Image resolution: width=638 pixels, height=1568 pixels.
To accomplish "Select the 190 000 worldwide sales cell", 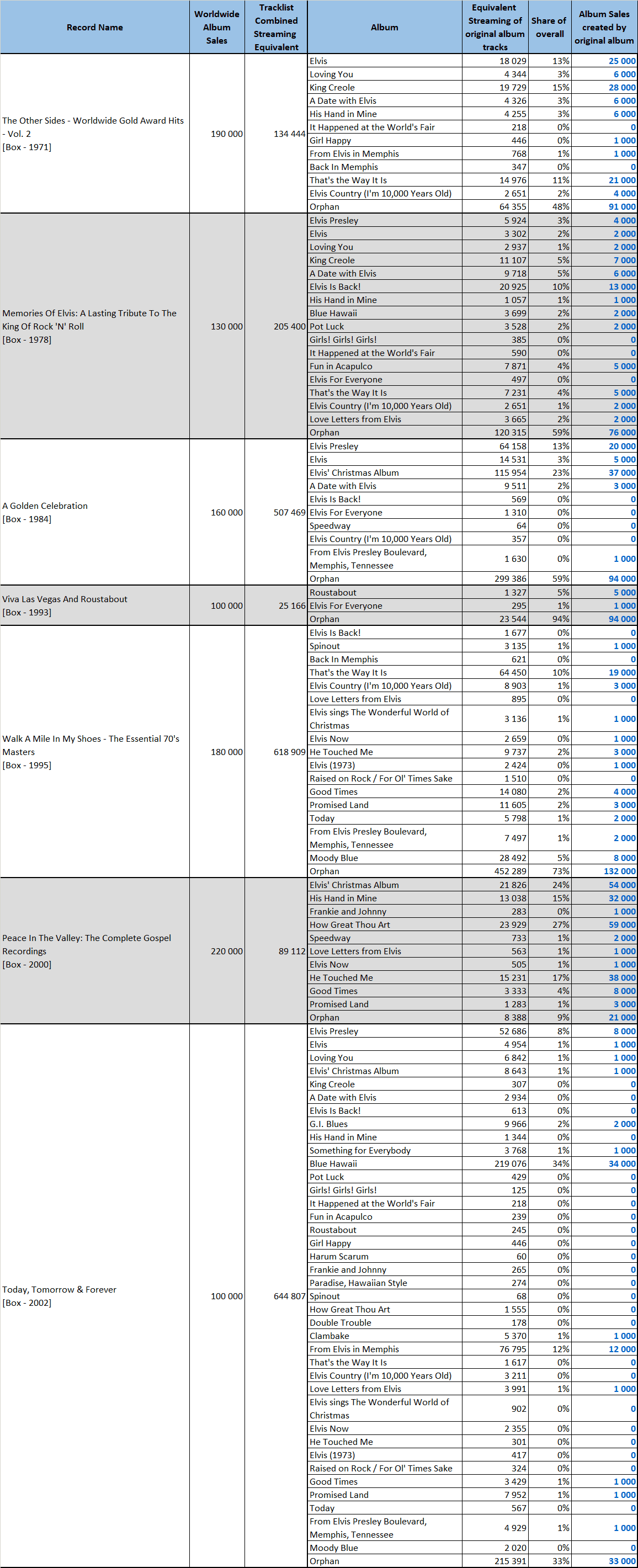I will point(217,134).
